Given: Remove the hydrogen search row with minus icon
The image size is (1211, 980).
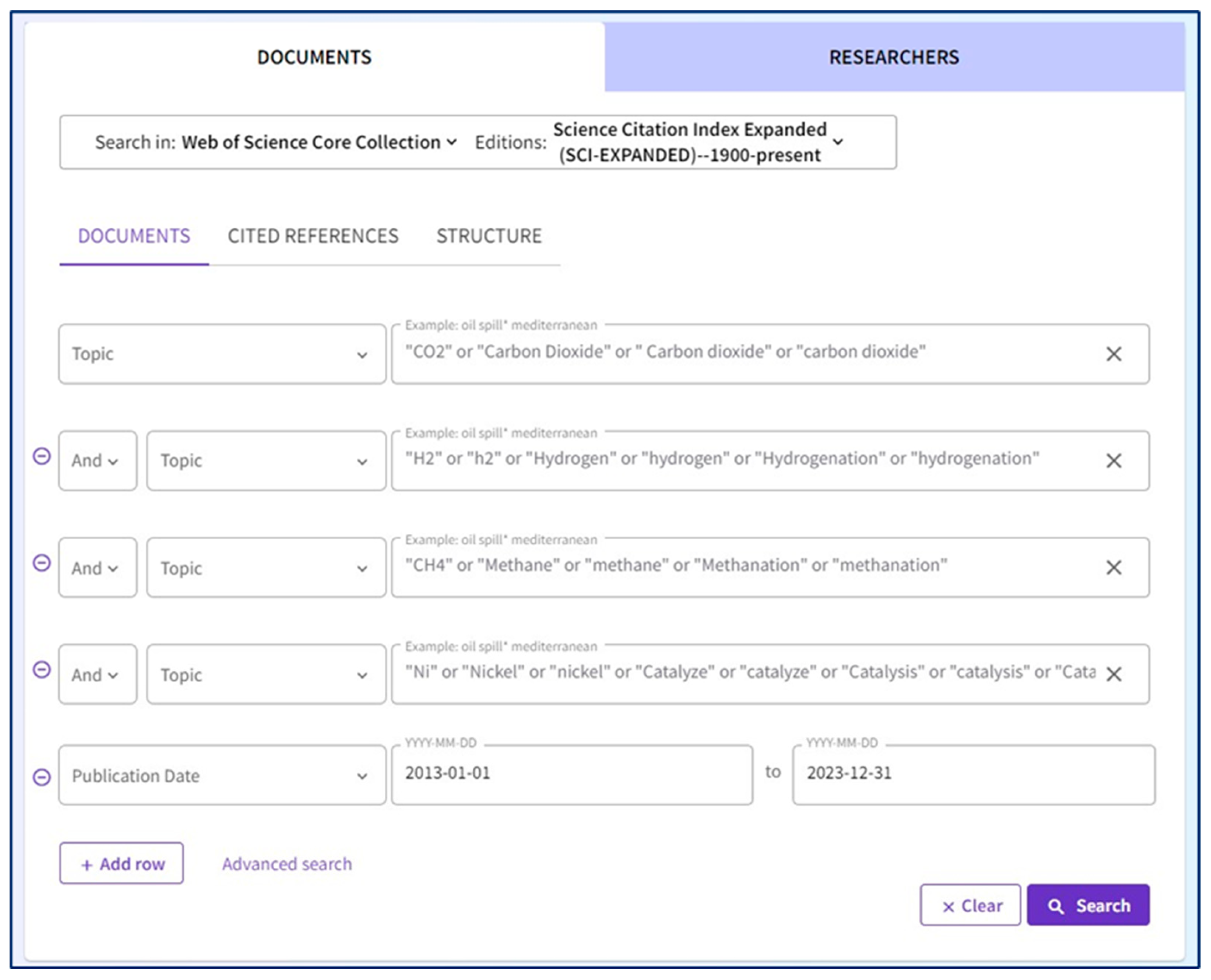Looking at the screenshot, I should [x=42, y=456].
